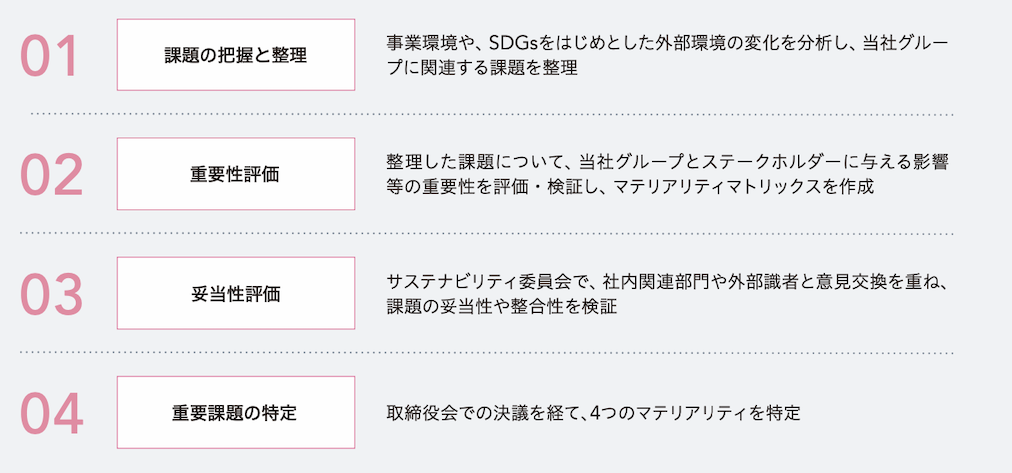Click the line 課題の妥当性や整合性を検証
This screenshot has width=1012, height=473.
point(501,306)
